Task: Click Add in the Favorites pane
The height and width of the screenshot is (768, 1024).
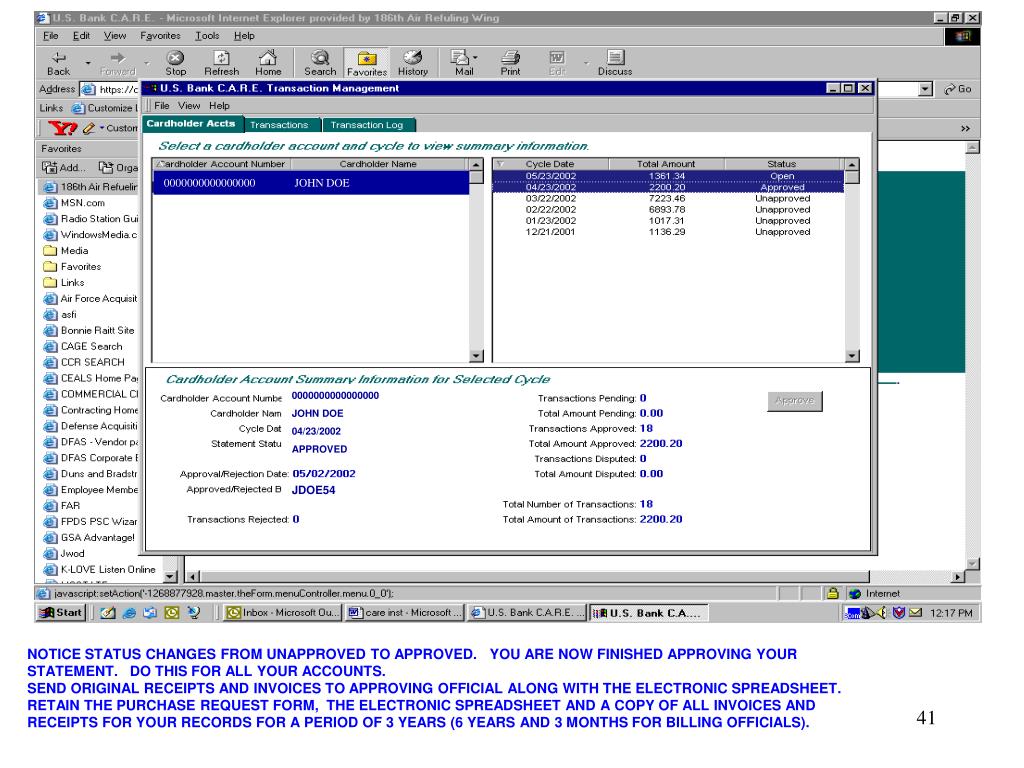Action: click(63, 168)
